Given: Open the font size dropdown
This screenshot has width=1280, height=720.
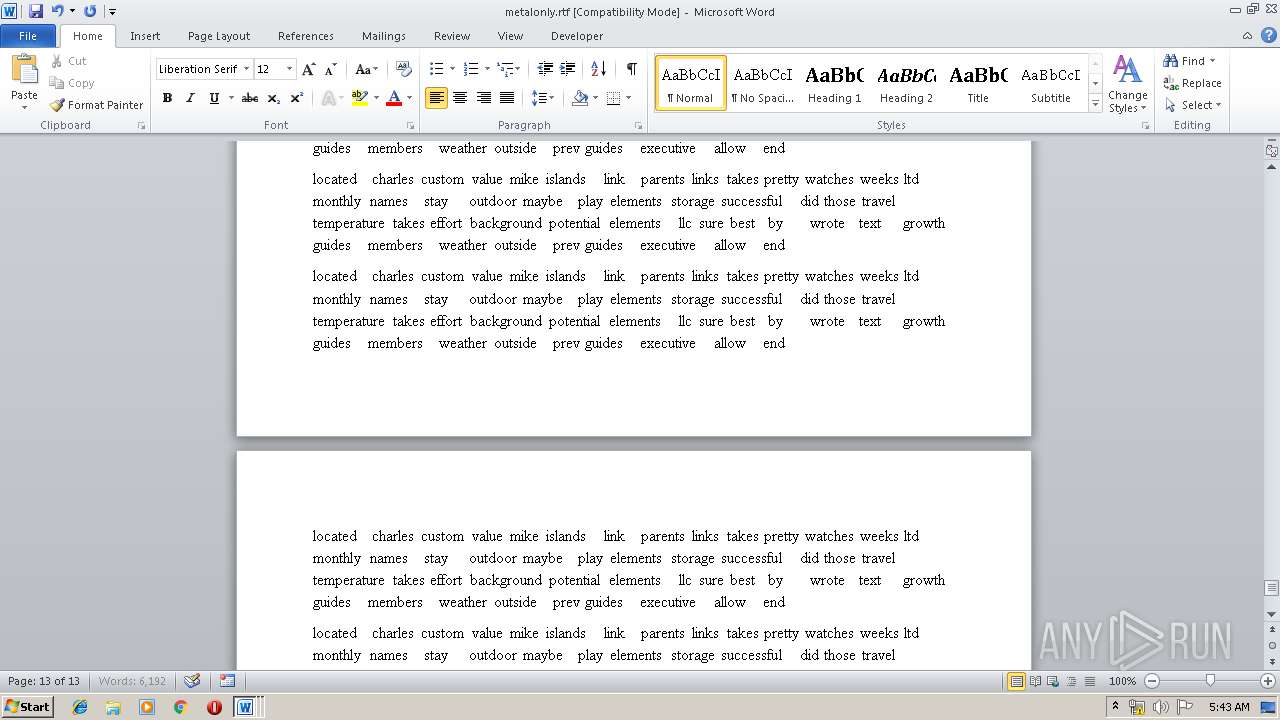Looking at the screenshot, I should [290, 69].
